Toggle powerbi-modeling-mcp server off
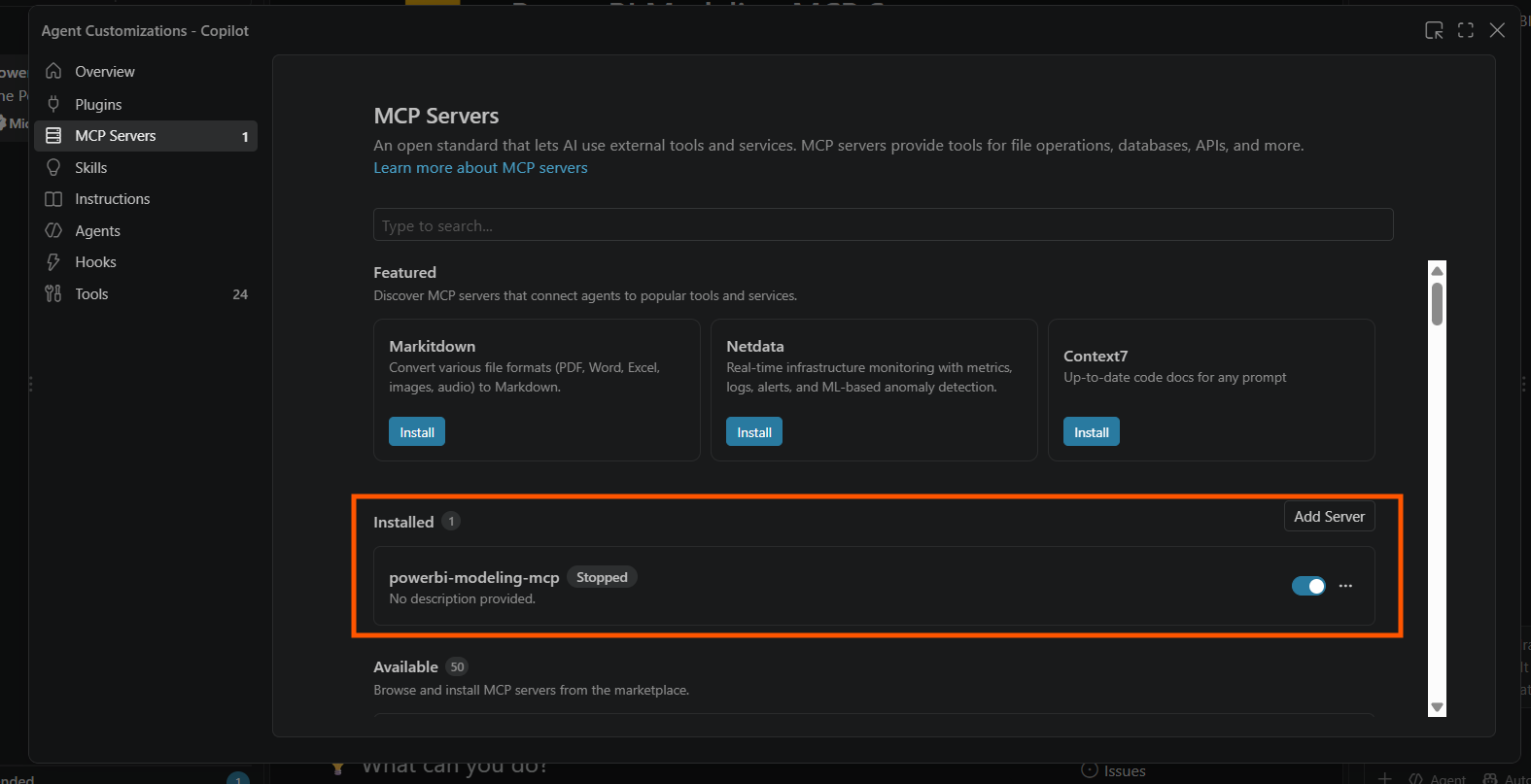This screenshot has height=784, width=1531. coord(1308,586)
